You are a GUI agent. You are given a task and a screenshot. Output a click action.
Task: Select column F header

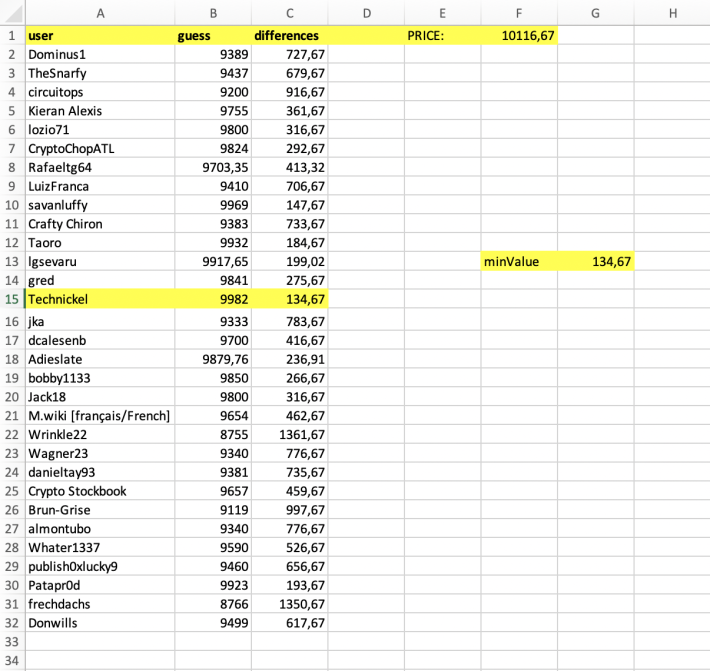click(x=519, y=13)
